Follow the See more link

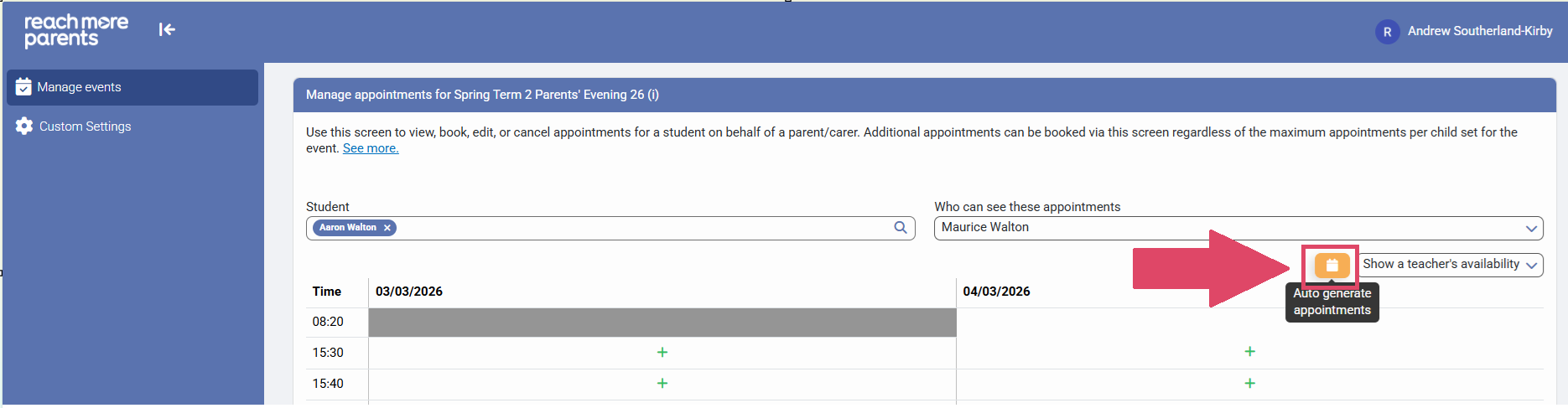tap(371, 148)
